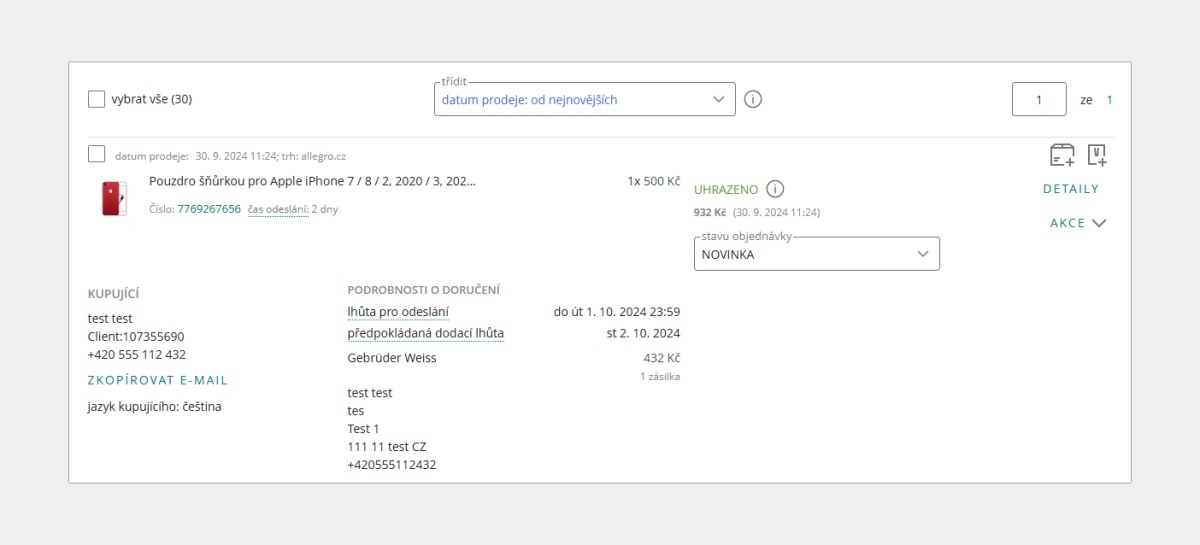Click the UHRAZENO payment status text
The height and width of the screenshot is (545, 1200).
click(726, 189)
